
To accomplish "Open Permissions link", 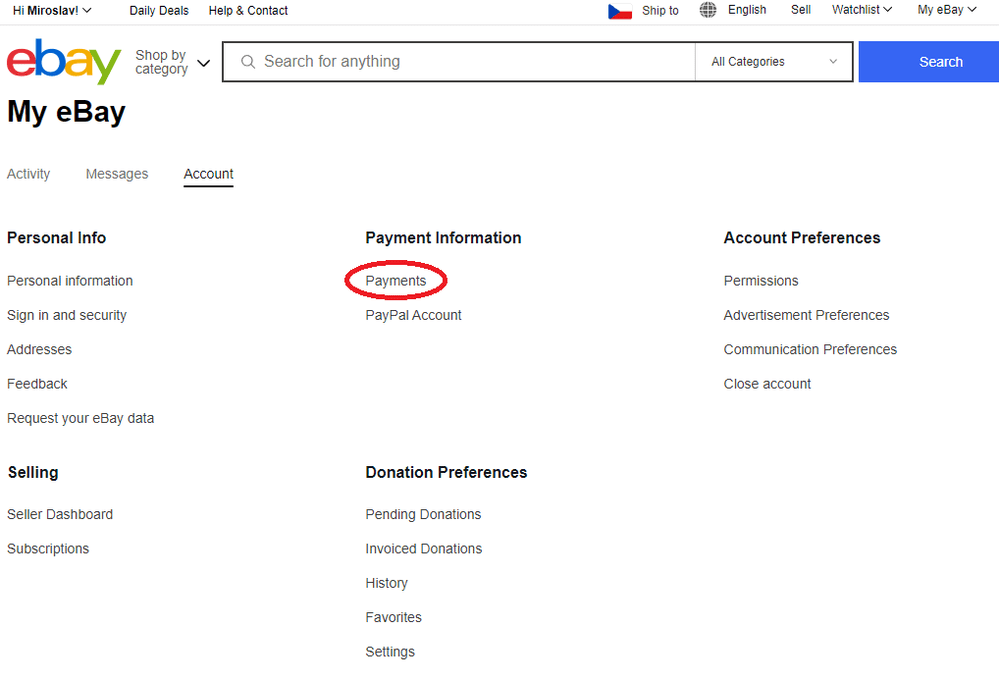I will click(x=761, y=281).
